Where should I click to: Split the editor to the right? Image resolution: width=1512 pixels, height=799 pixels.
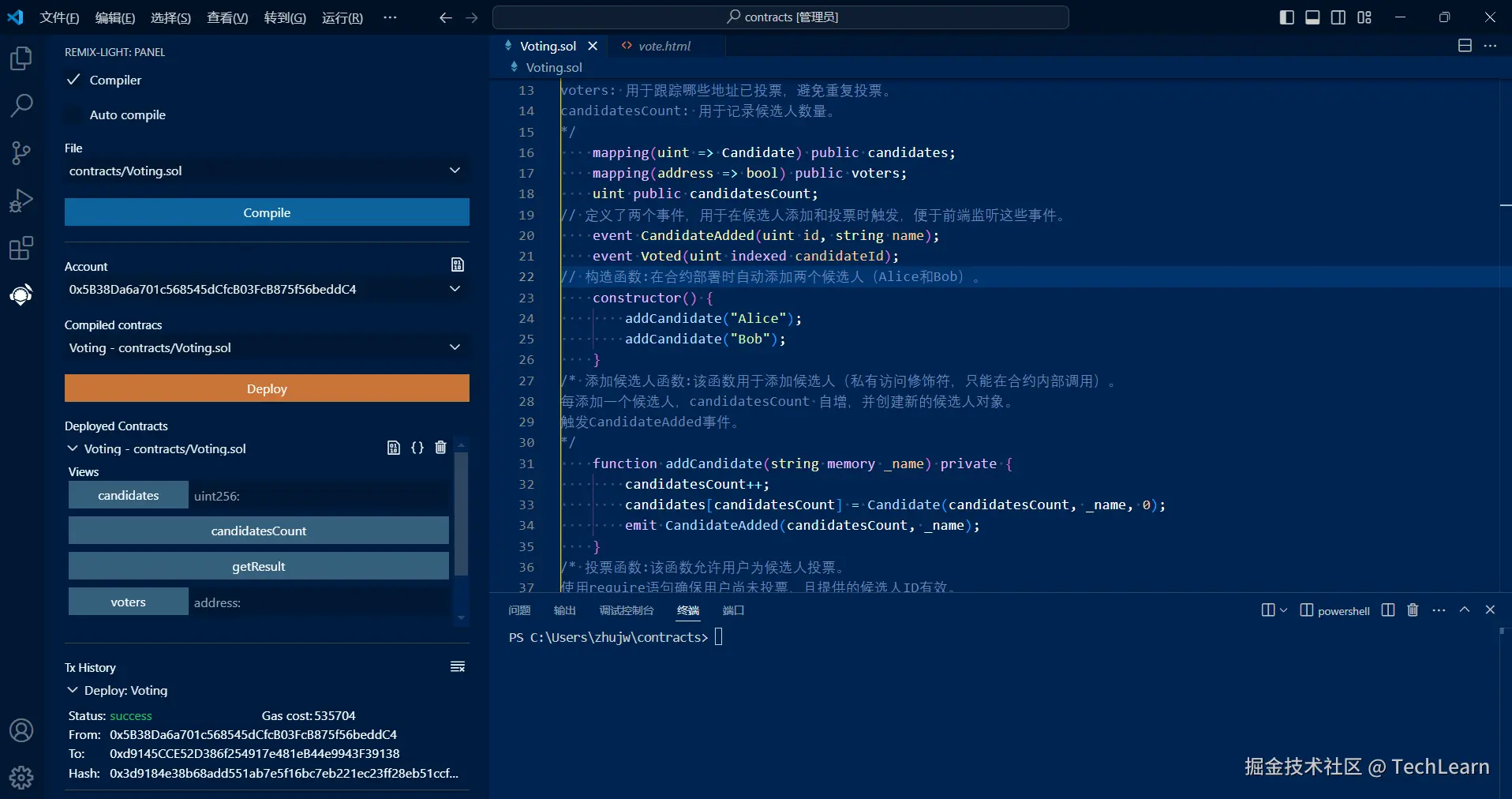point(1465,46)
